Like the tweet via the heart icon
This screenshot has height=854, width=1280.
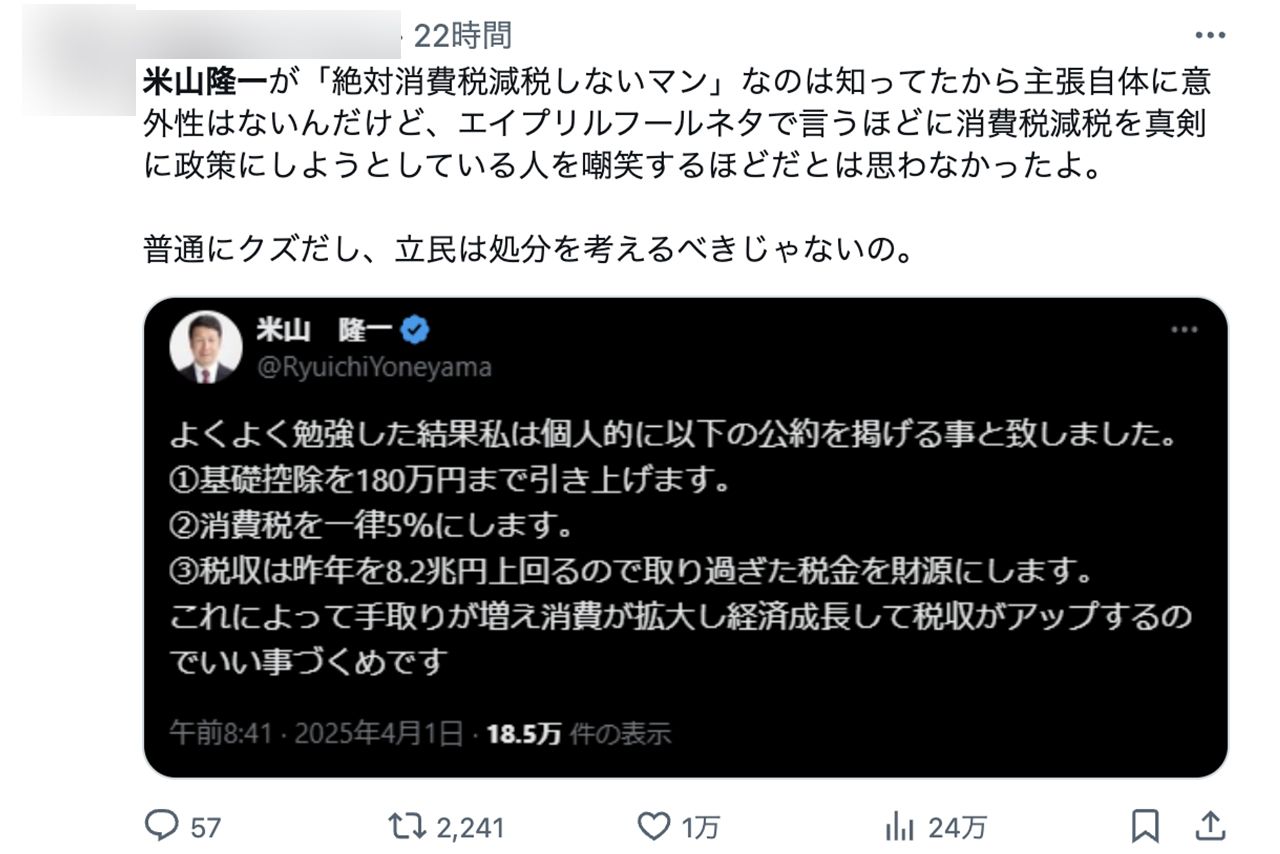pos(655,826)
